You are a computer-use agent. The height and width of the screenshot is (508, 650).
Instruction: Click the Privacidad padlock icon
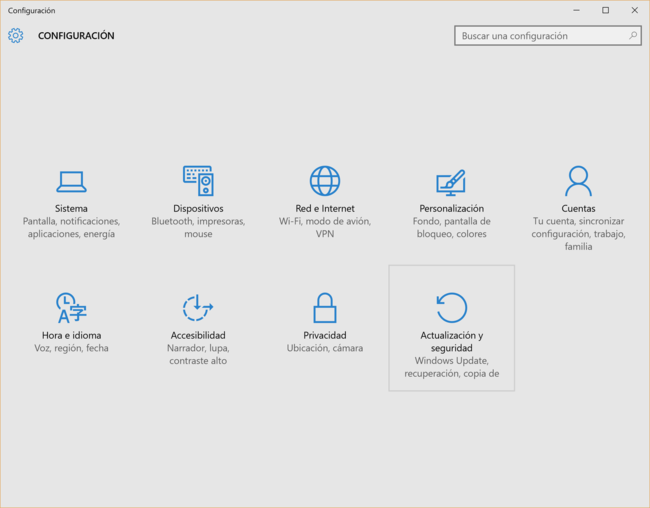click(x=325, y=308)
